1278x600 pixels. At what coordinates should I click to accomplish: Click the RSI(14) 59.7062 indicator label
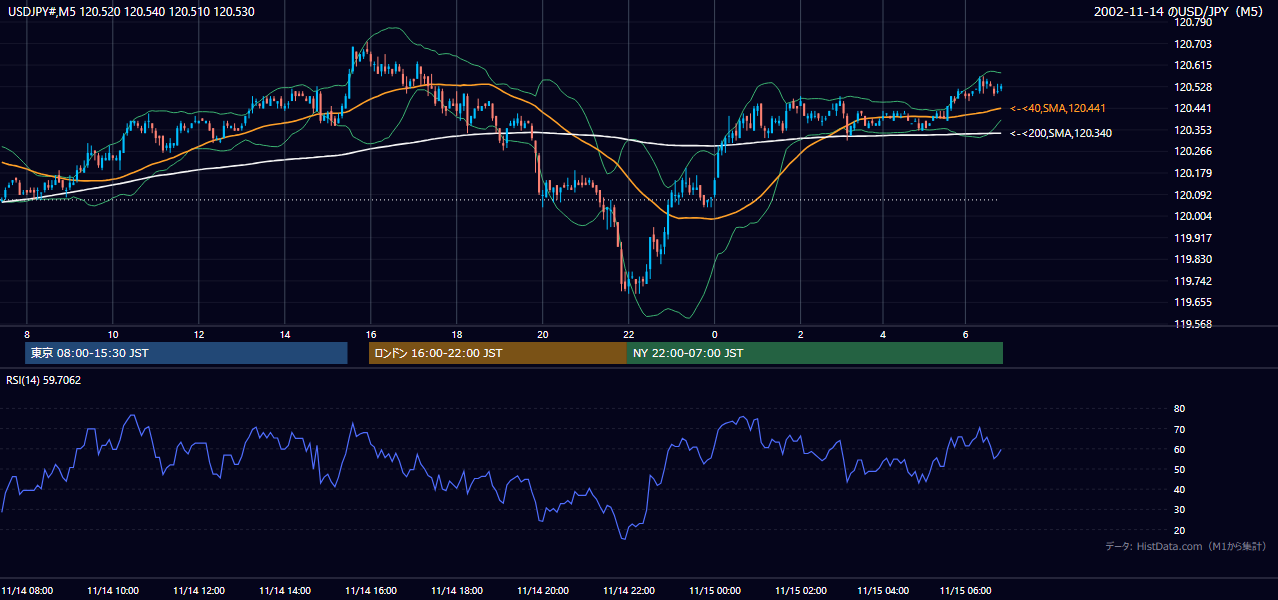pyautogui.click(x=44, y=380)
